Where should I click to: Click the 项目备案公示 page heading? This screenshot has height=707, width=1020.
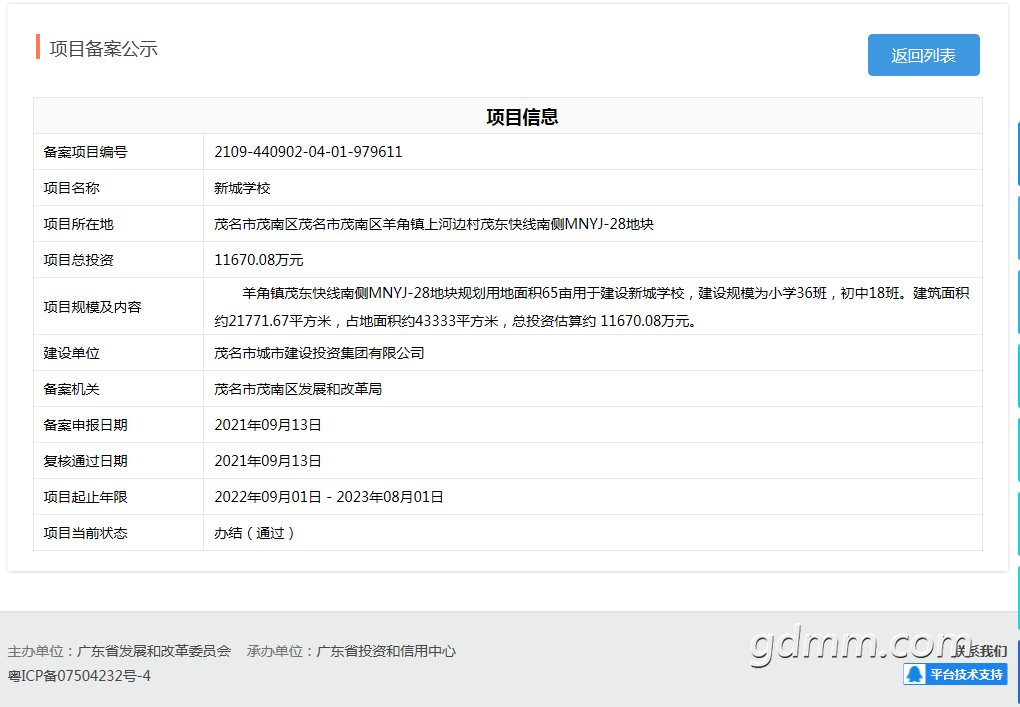103,49
